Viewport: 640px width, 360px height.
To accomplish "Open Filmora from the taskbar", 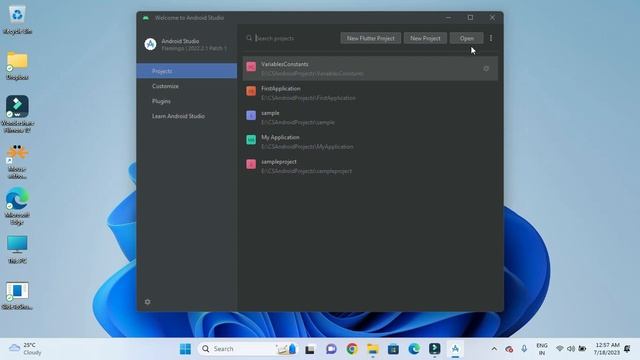I will tap(435, 349).
